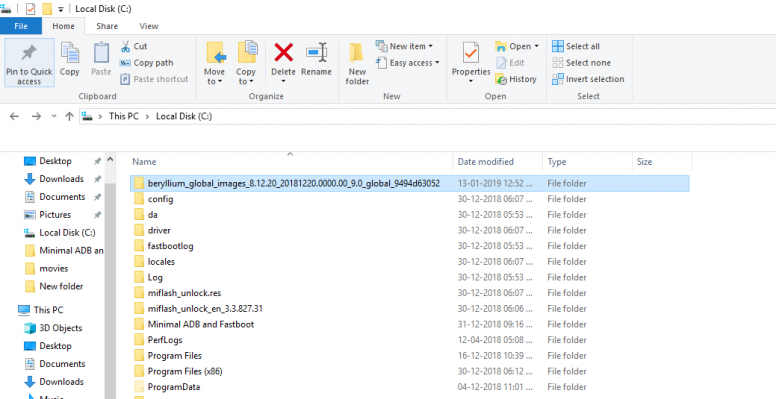Open Pictures in Quick access
This screenshot has height=399, width=776.
55,215
